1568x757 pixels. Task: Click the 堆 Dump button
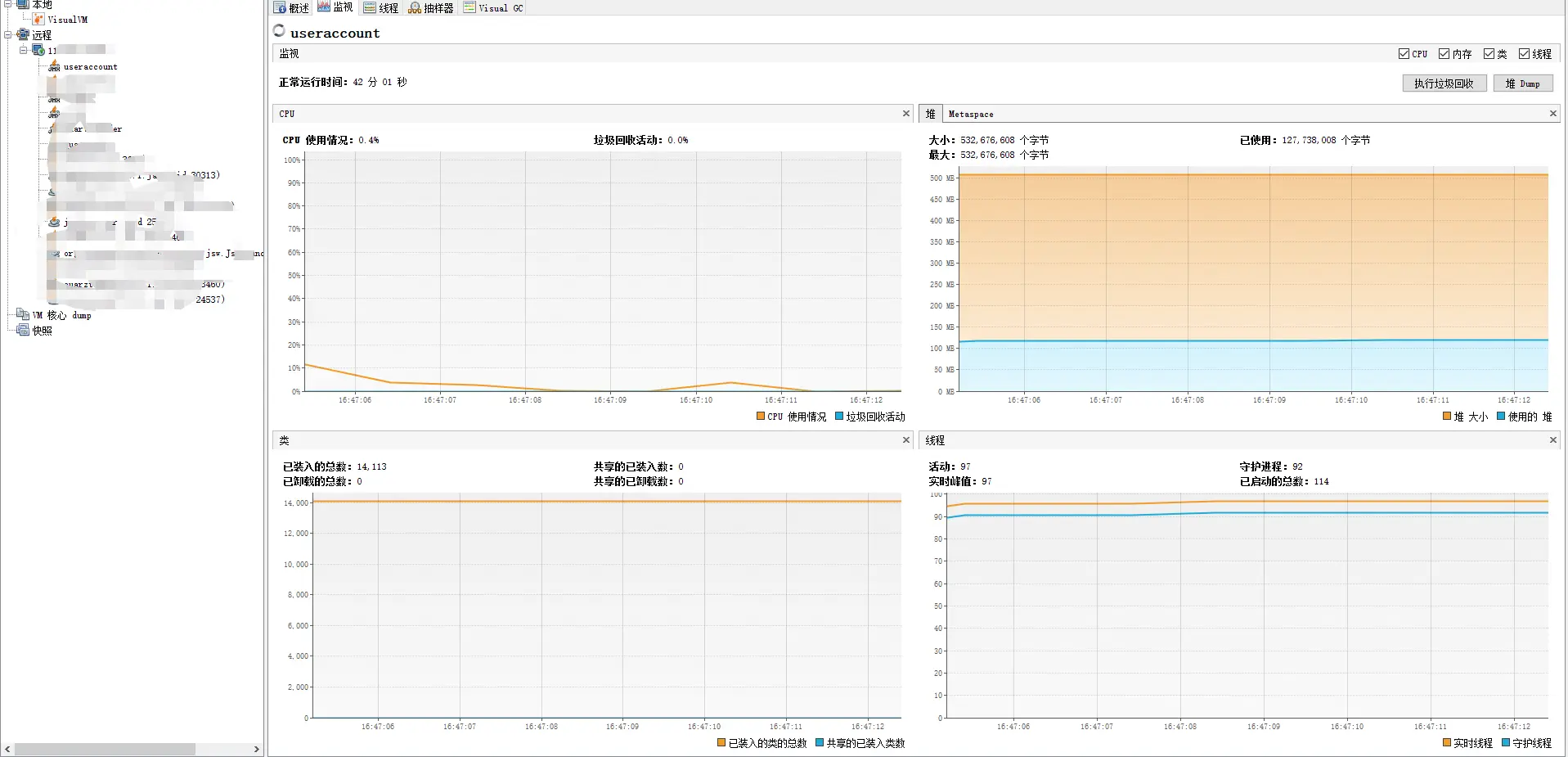[x=1522, y=83]
